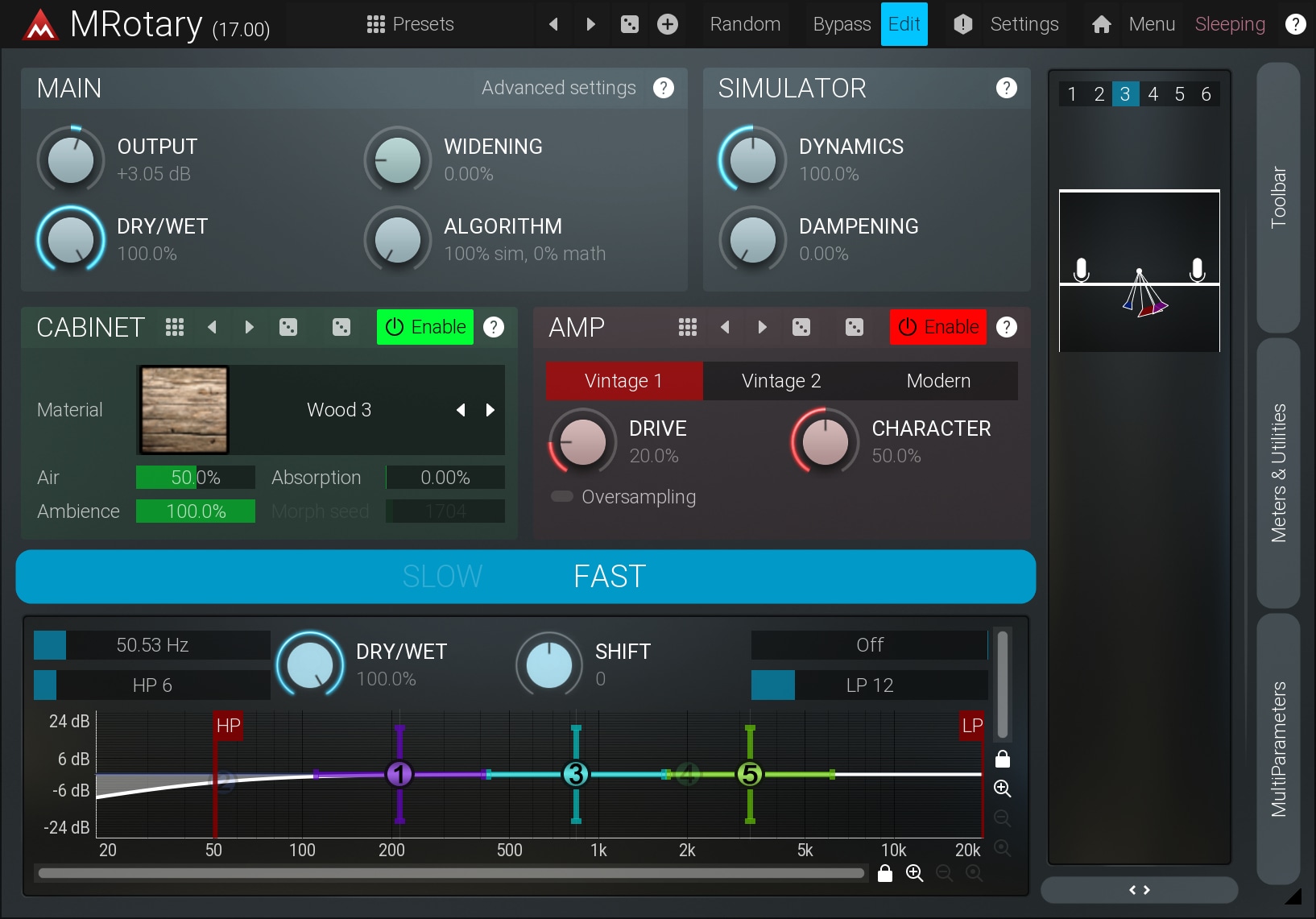Switch to the Vintage 2 amp tab
The width and height of the screenshot is (1316, 919).
coord(780,381)
